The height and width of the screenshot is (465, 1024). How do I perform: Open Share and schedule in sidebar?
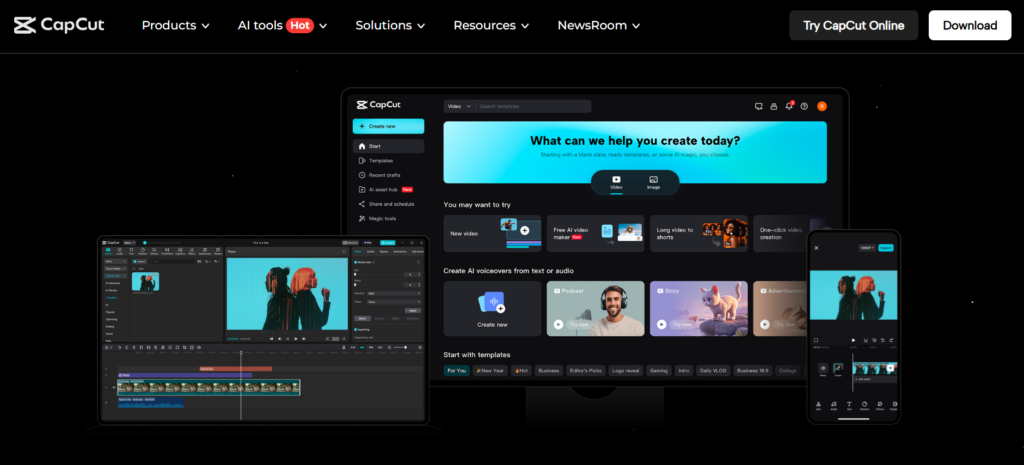pyautogui.click(x=389, y=204)
